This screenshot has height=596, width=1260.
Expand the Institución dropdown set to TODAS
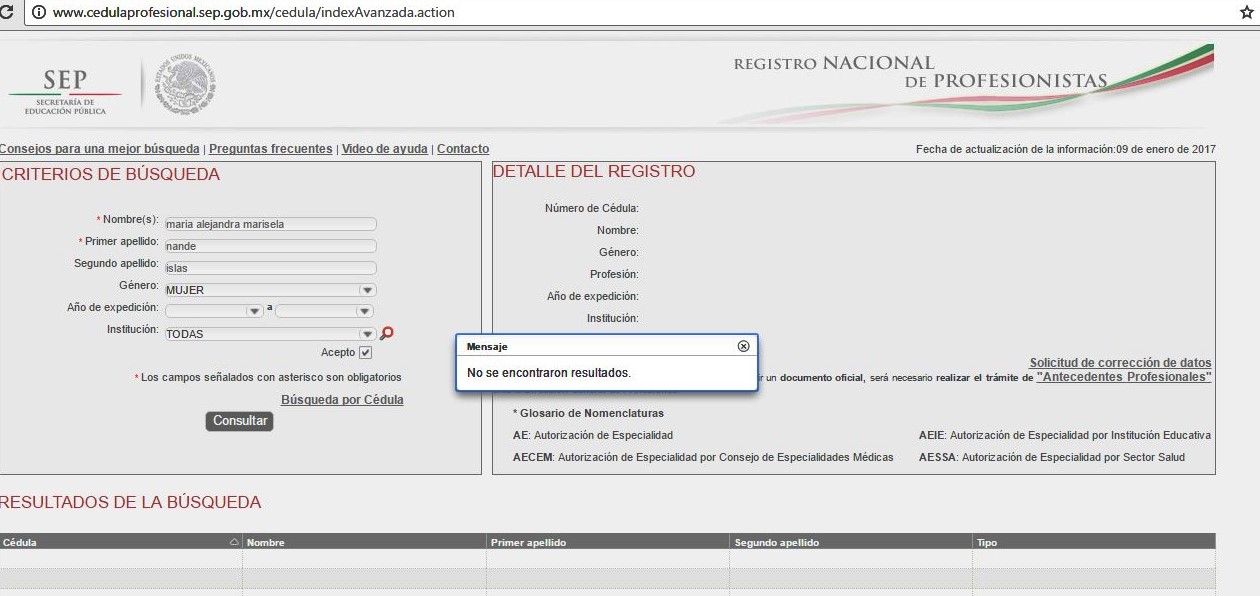click(367, 334)
